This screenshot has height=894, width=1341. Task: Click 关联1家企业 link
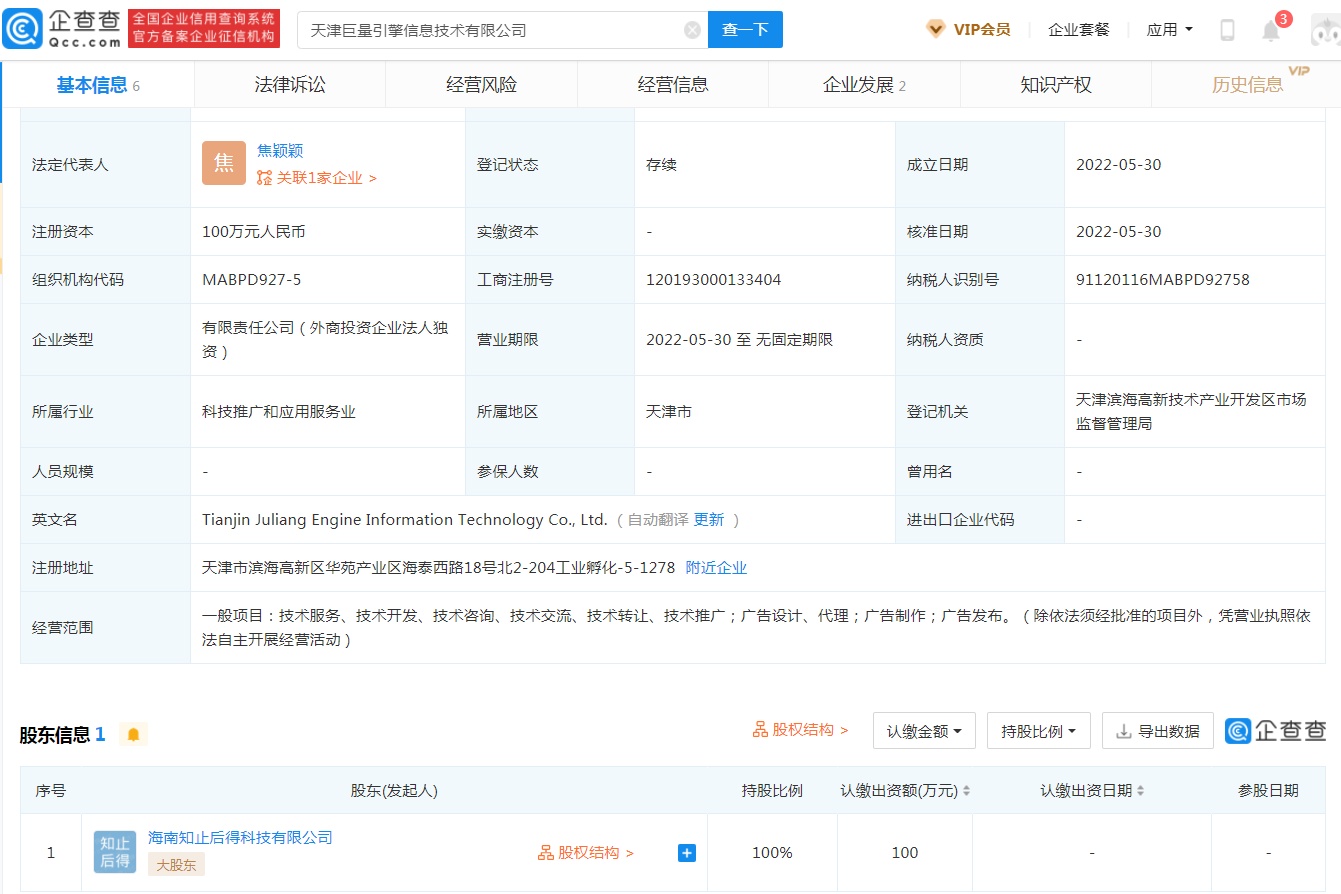pos(317,178)
